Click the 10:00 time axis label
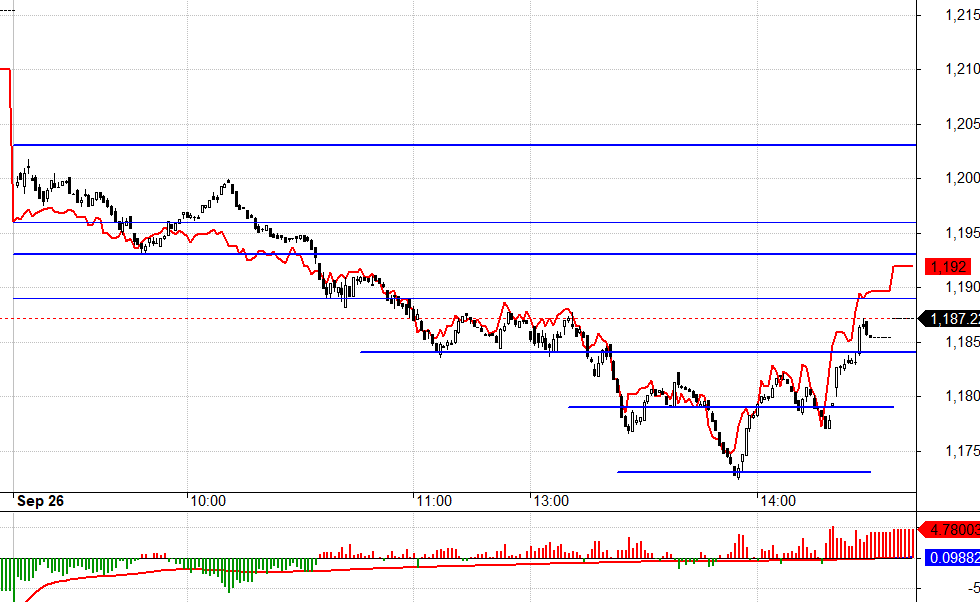Screen dimensions: 980x602 tap(207, 501)
